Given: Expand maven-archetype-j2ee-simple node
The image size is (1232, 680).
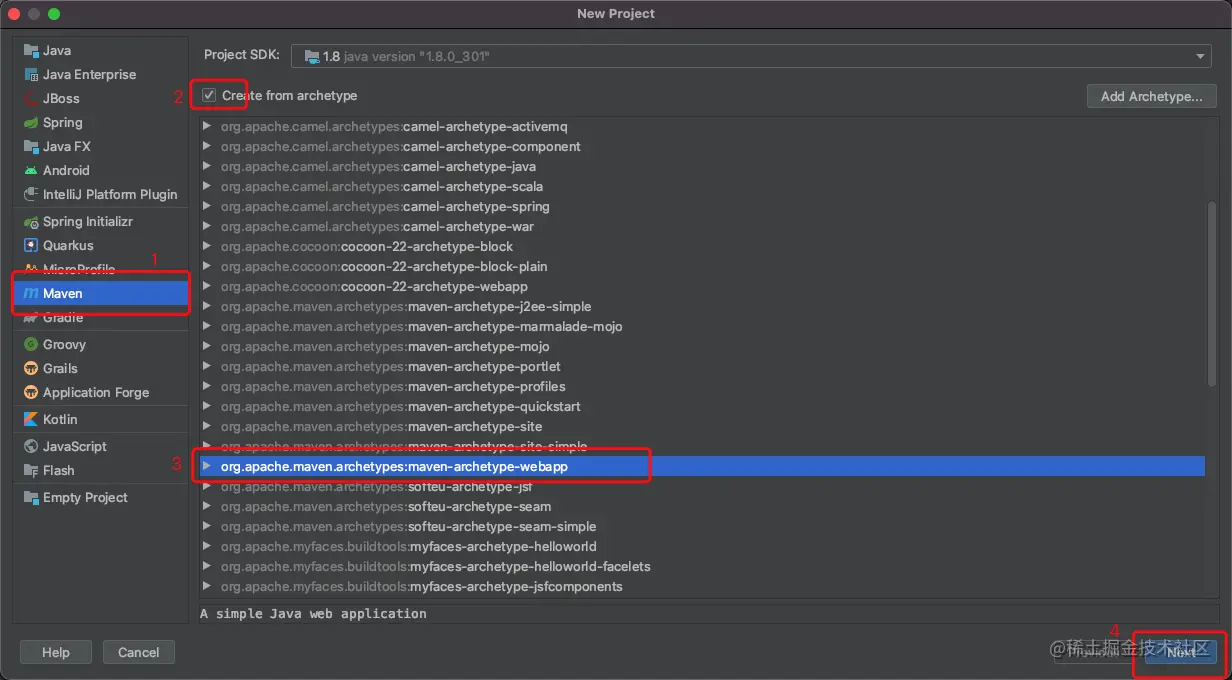Looking at the screenshot, I should [207, 306].
